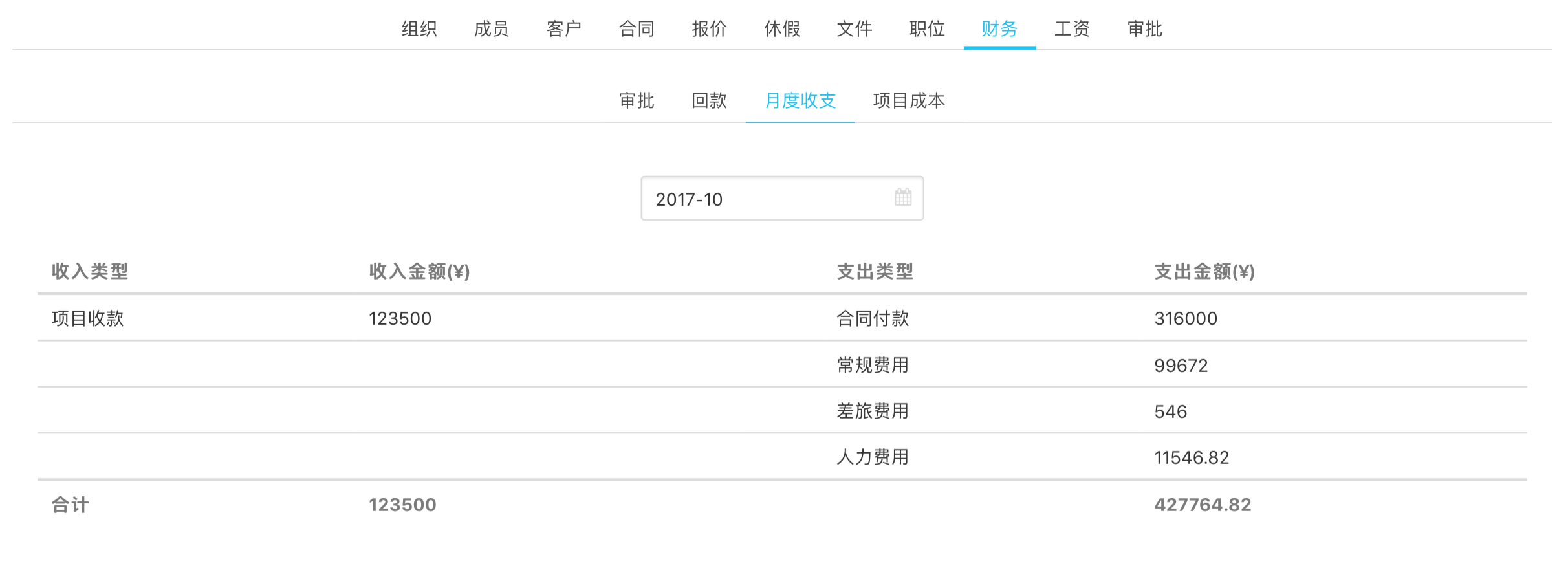Open the 项目成本 sub-tab

pos(909,101)
